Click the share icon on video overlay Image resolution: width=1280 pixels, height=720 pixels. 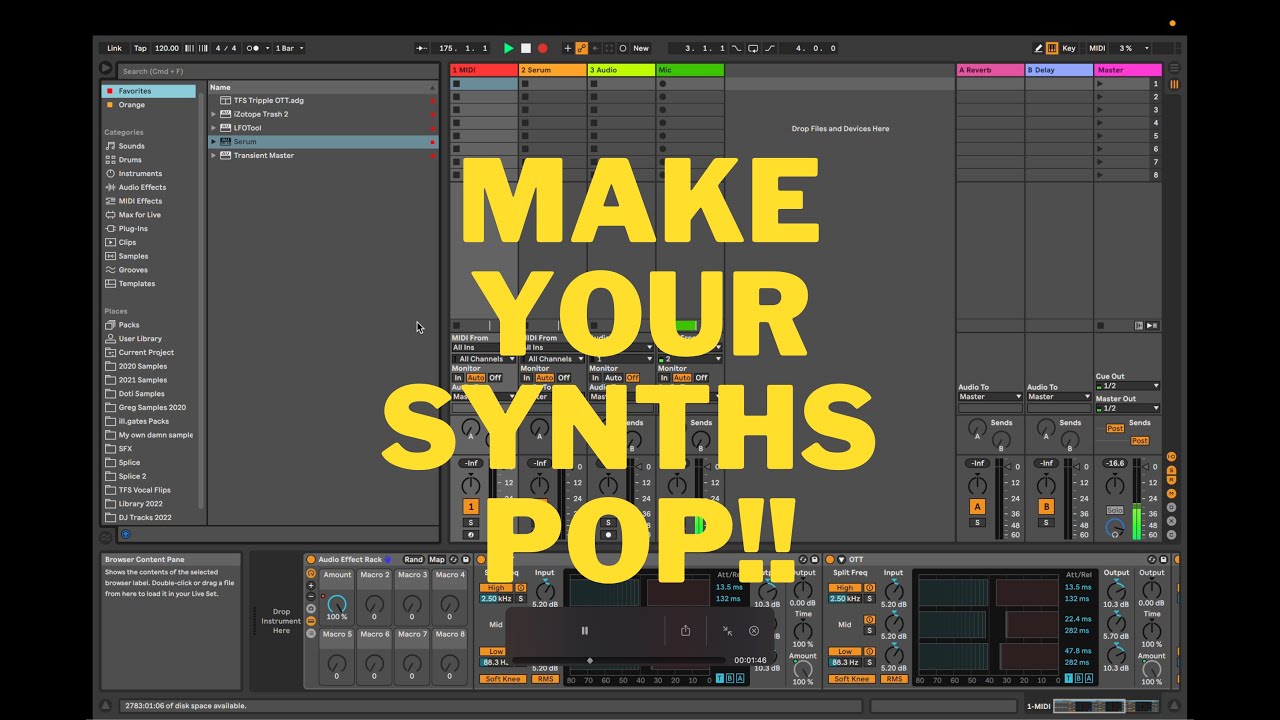685,631
